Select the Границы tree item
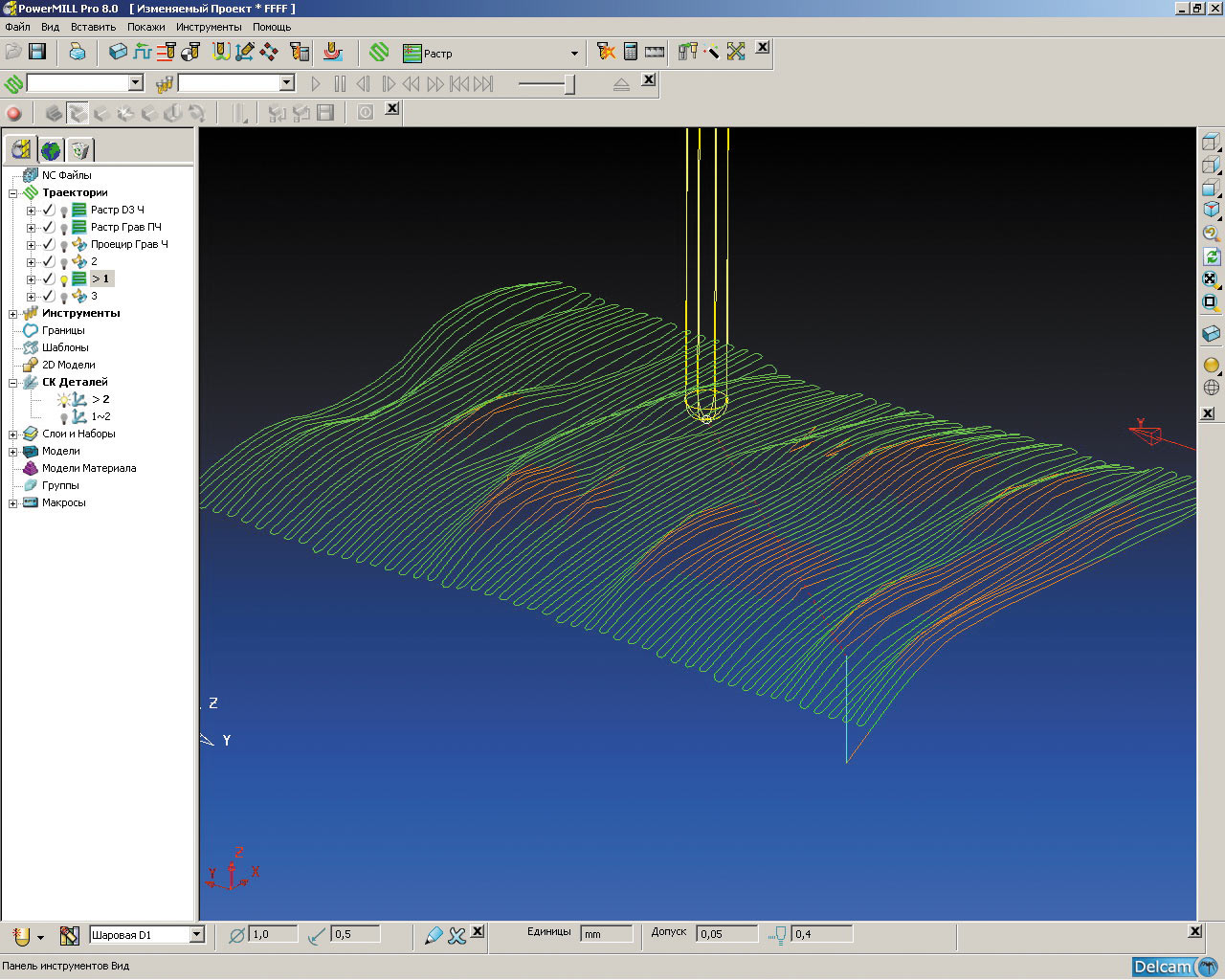This screenshot has width=1225, height=980. point(63,330)
